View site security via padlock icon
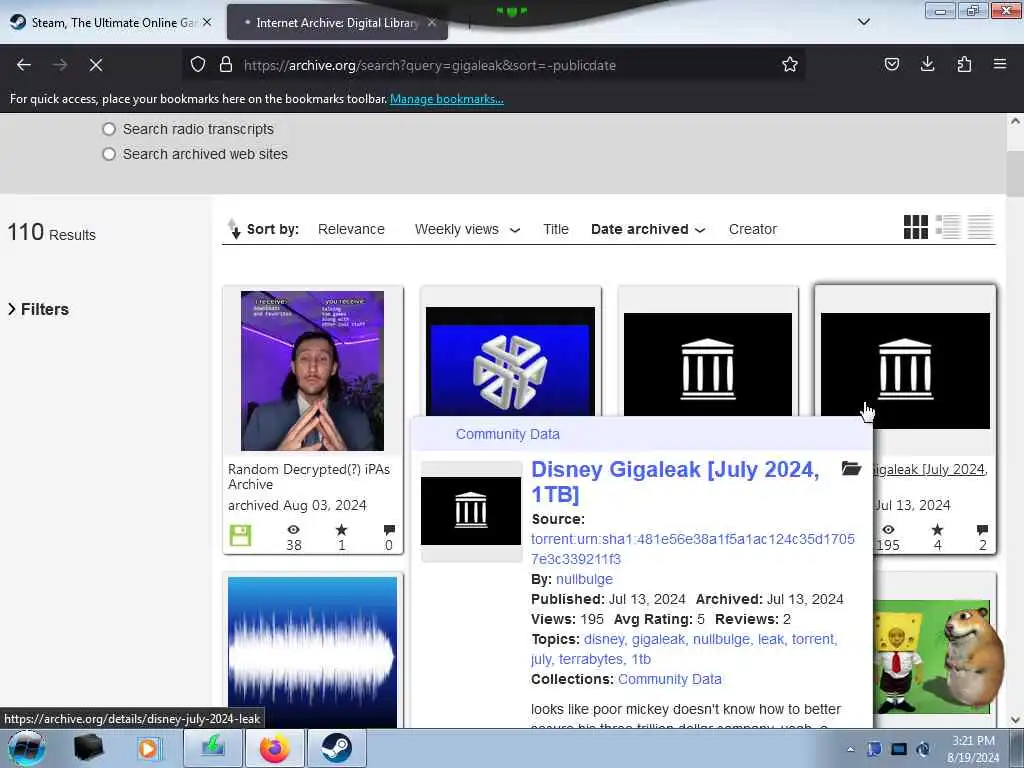Image resolution: width=1024 pixels, height=768 pixels. tap(225, 65)
